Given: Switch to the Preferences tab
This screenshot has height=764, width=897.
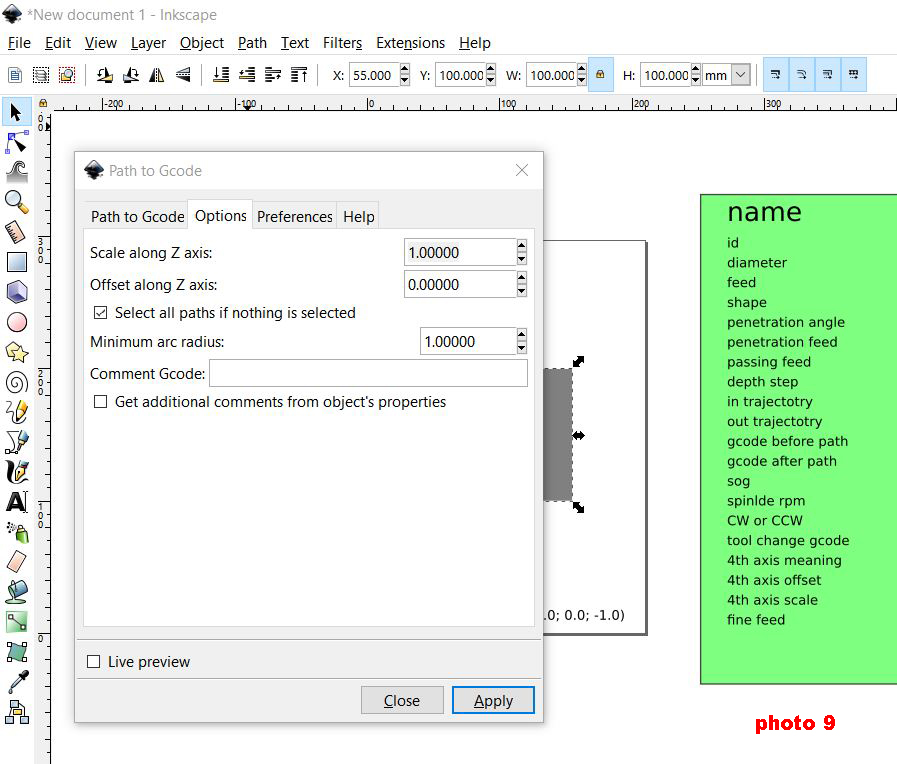Looking at the screenshot, I should click(295, 217).
